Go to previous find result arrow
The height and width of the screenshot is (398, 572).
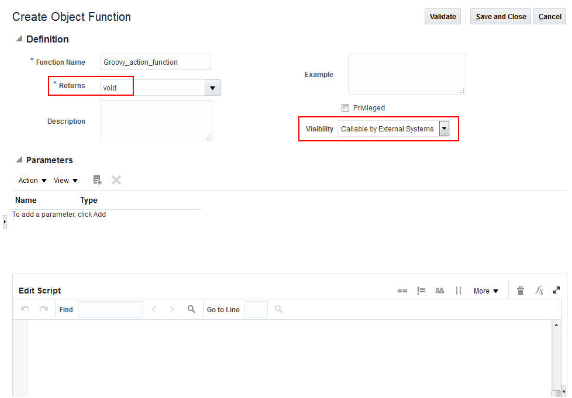click(154, 309)
